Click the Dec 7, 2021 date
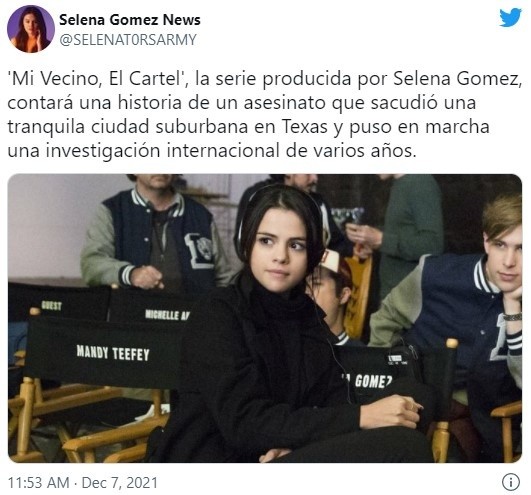This screenshot has height=495, width=531. click(120, 482)
